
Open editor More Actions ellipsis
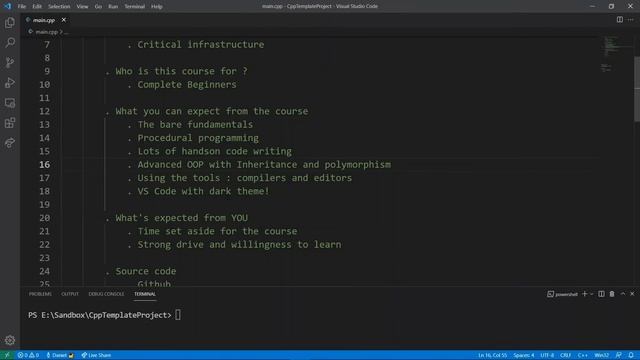(631, 20)
